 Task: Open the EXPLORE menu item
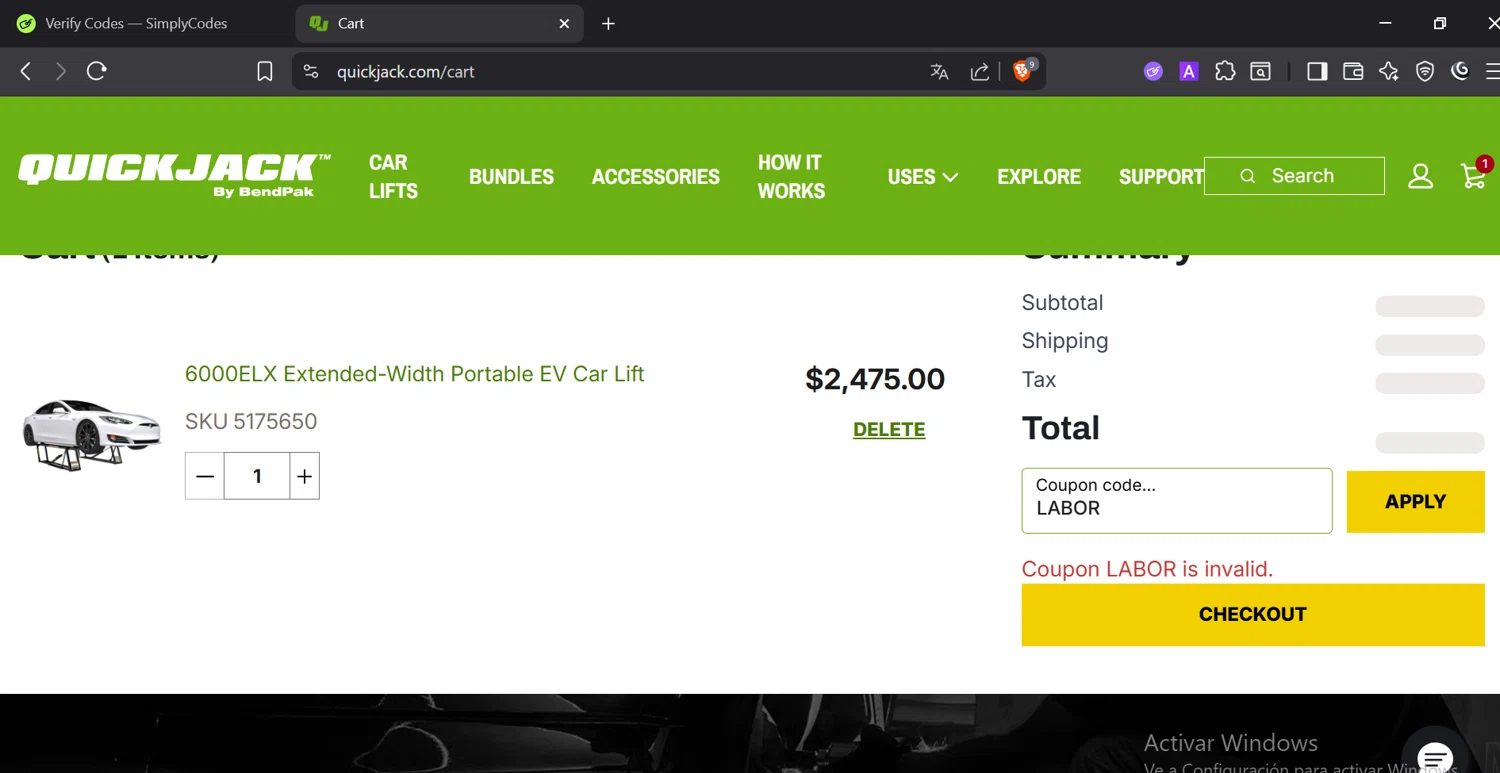coord(1039,176)
